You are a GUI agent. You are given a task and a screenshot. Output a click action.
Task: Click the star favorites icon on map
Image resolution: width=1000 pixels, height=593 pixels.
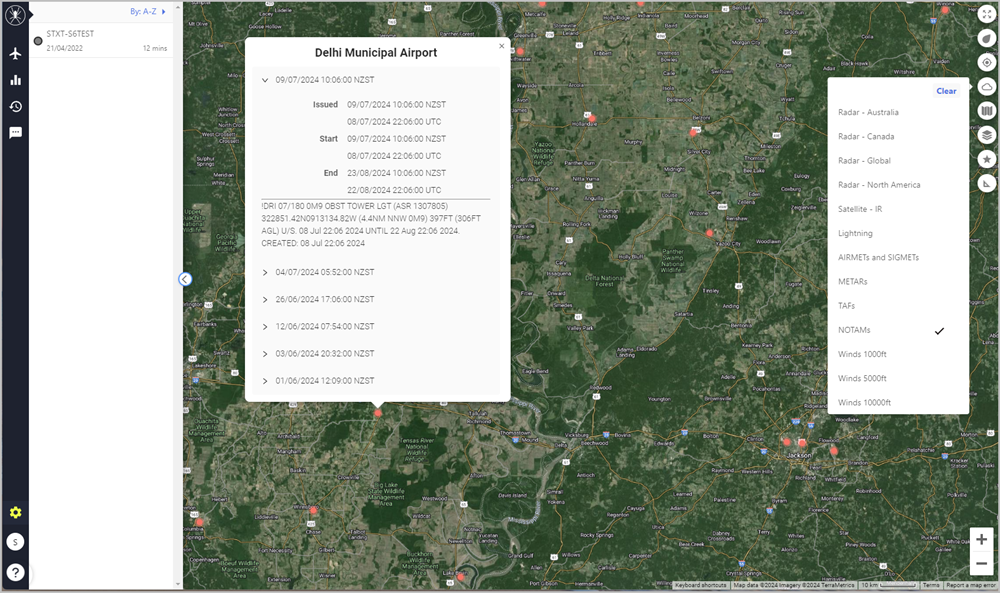987,159
